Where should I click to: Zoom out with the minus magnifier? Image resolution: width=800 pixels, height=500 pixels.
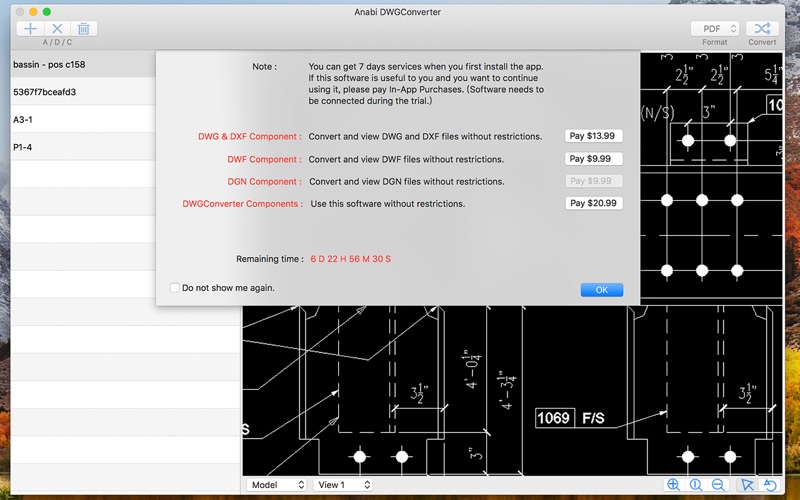[x=718, y=485]
